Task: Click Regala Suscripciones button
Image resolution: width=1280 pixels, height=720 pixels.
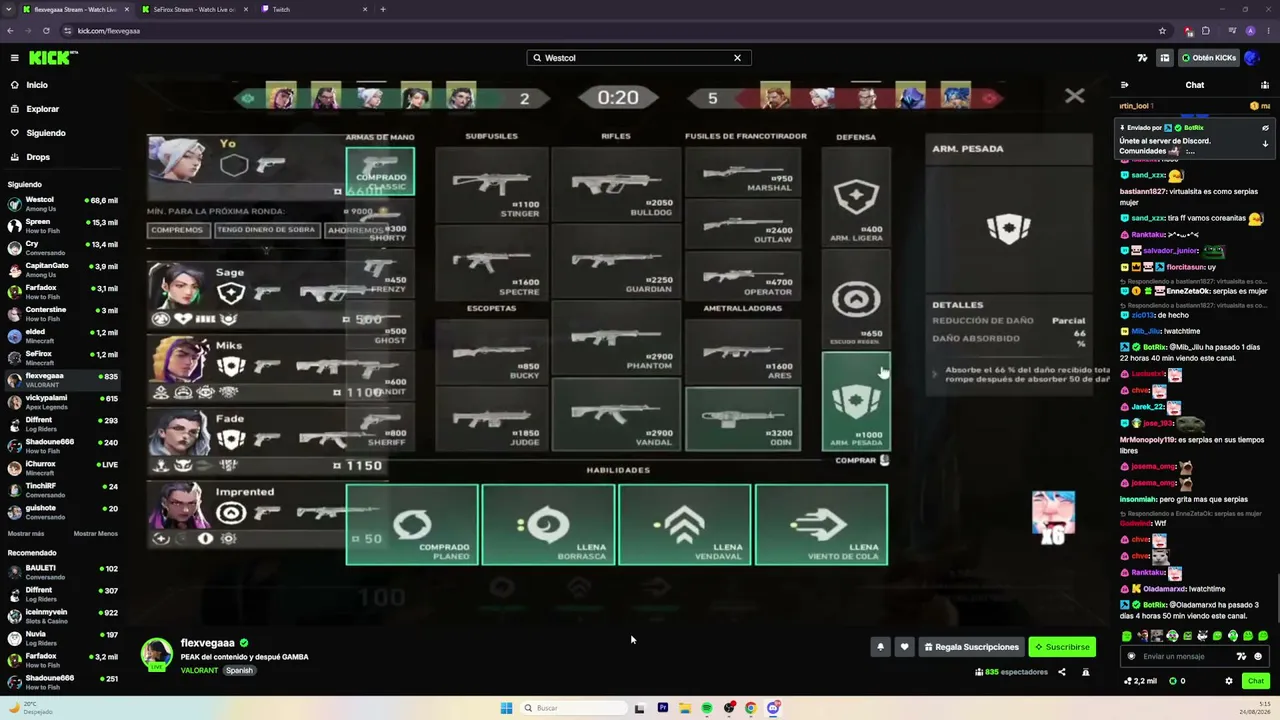Action: (x=971, y=647)
